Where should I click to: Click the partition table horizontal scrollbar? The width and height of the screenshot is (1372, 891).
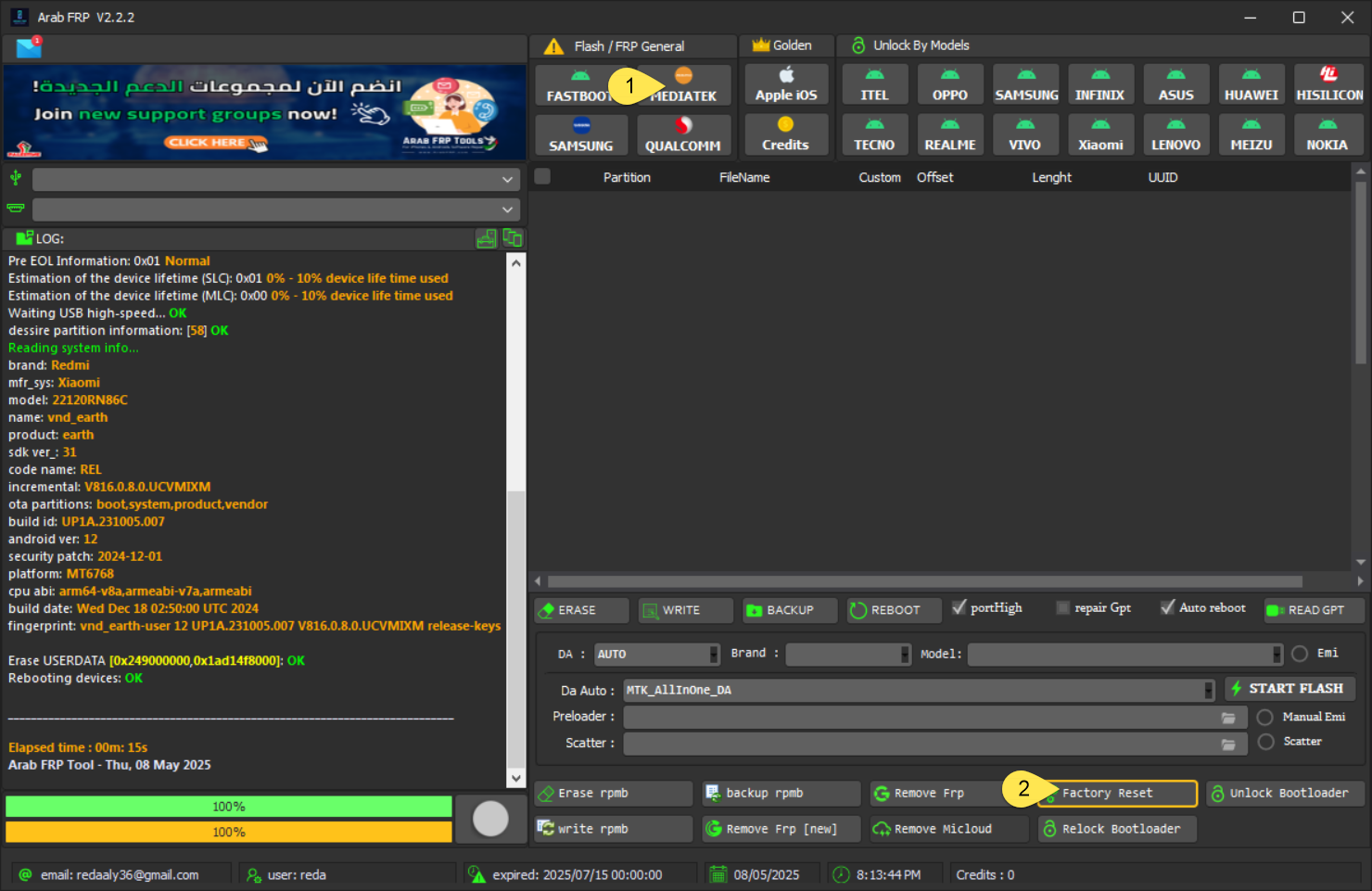pos(925,581)
